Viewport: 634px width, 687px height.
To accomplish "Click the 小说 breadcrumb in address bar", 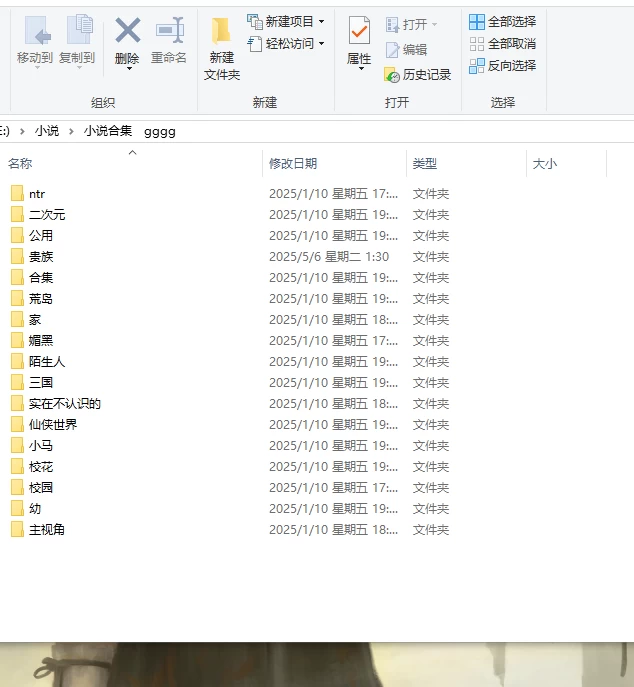I will (x=47, y=131).
